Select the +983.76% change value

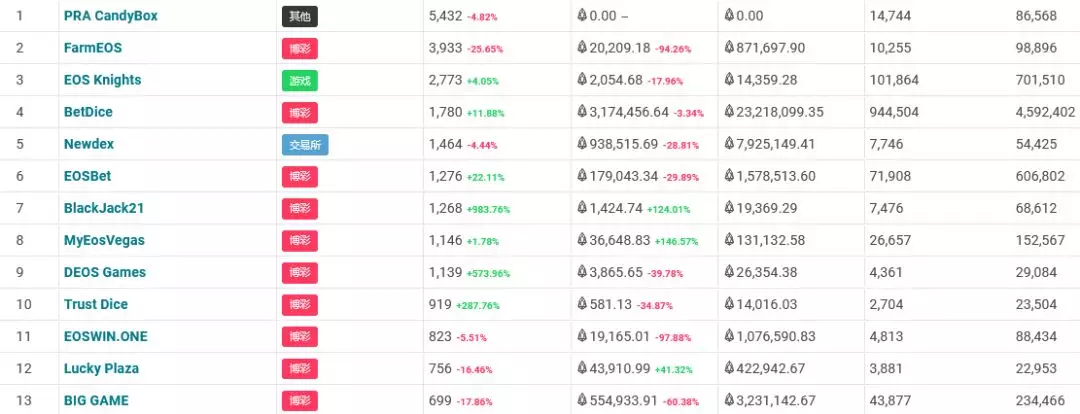point(488,209)
